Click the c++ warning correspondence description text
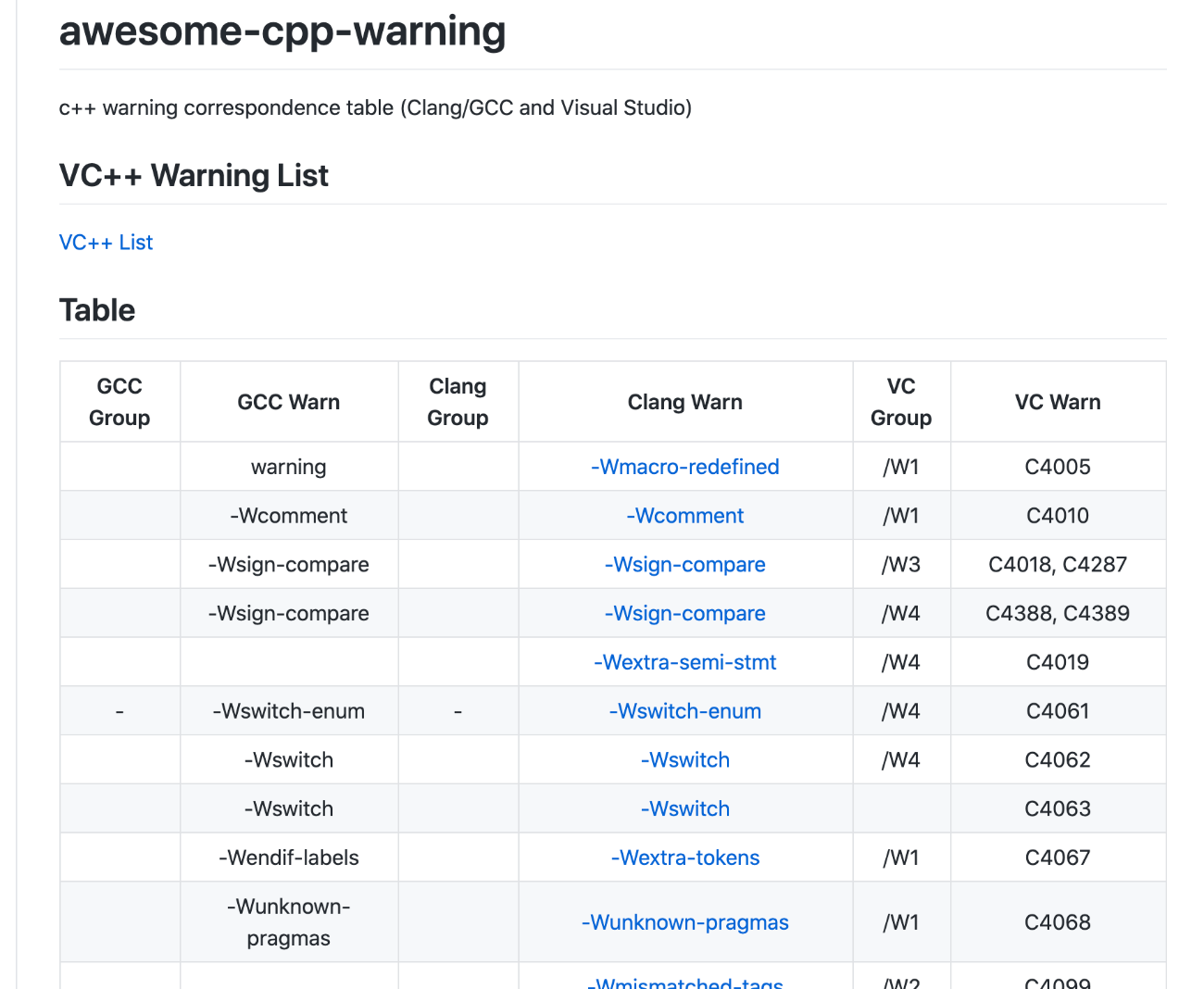1204x989 pixels. click(x=375, y=107)
